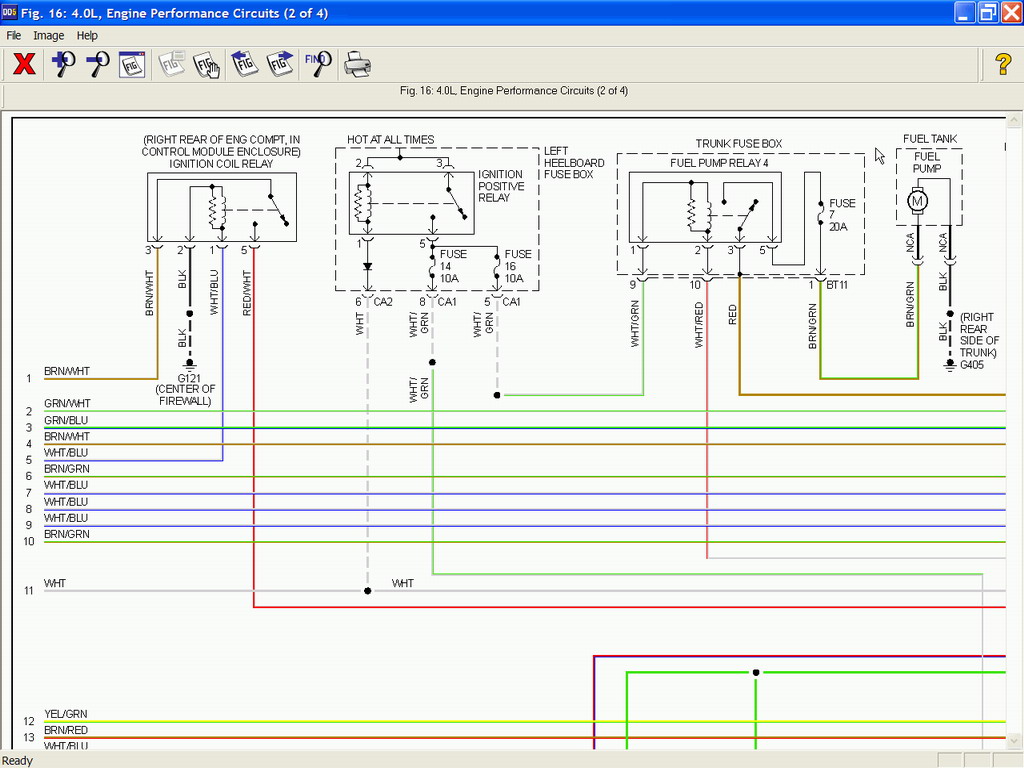Fit figure to window icon
Viewport: 1024px width, 768px height.
point(132,64)
